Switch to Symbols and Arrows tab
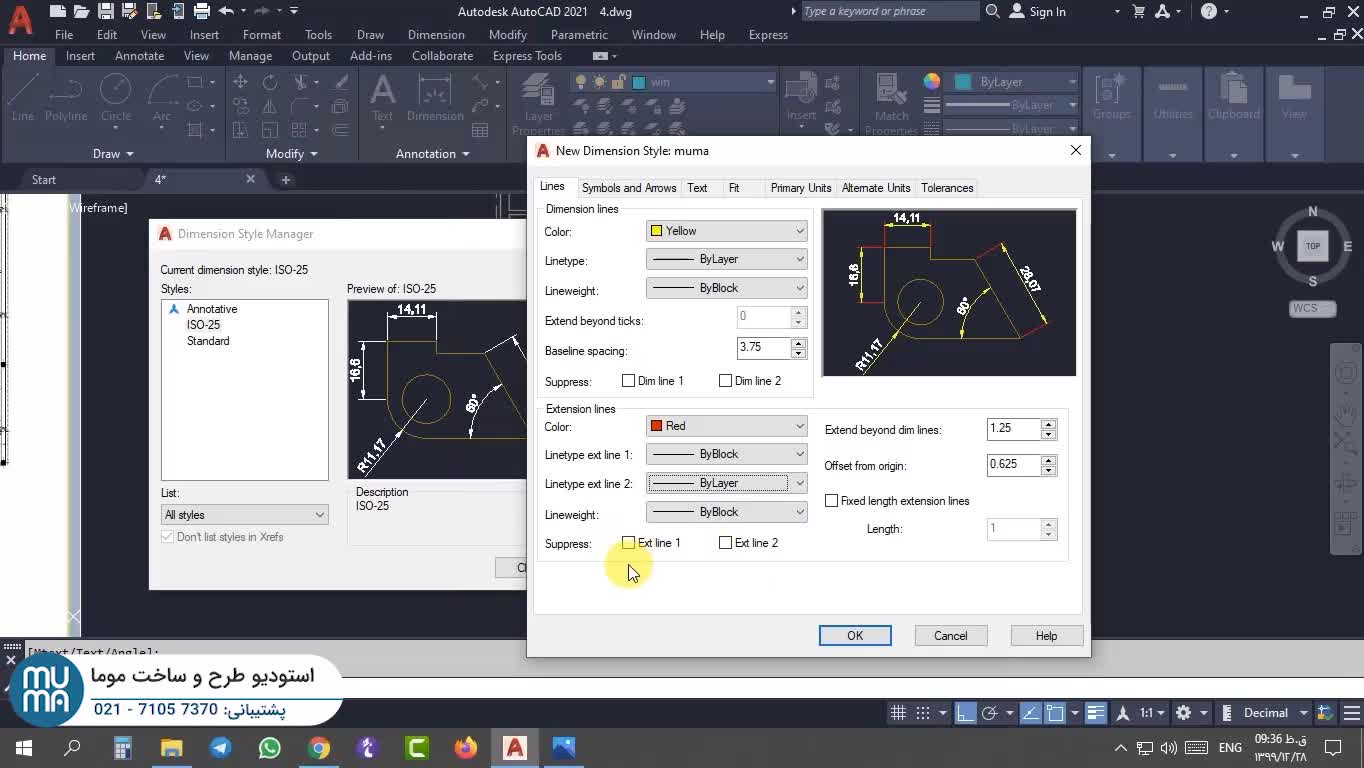Viewport: 1364px width, 768px height. (628, 188)
